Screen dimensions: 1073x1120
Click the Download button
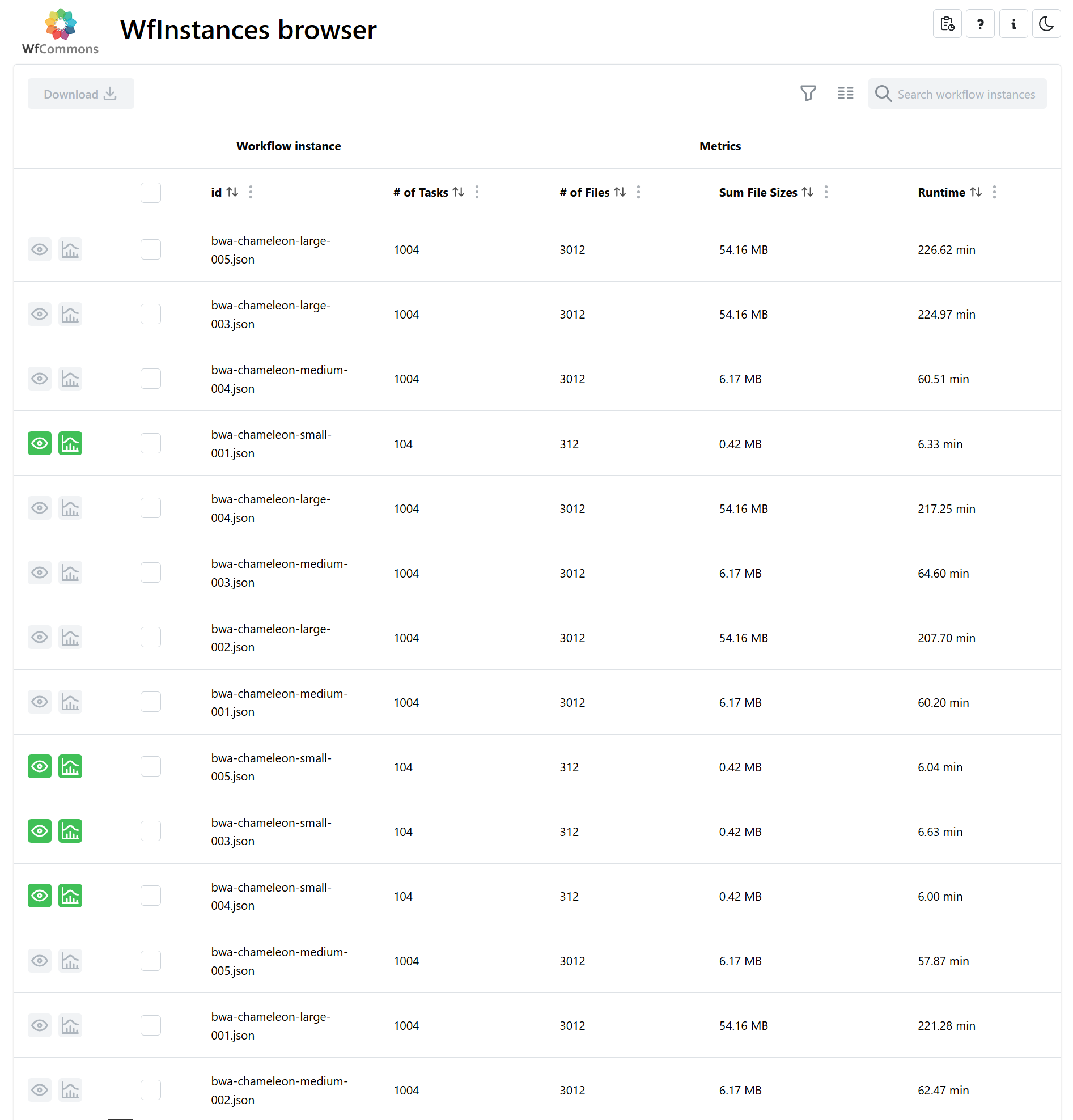[x=80, y=94]
